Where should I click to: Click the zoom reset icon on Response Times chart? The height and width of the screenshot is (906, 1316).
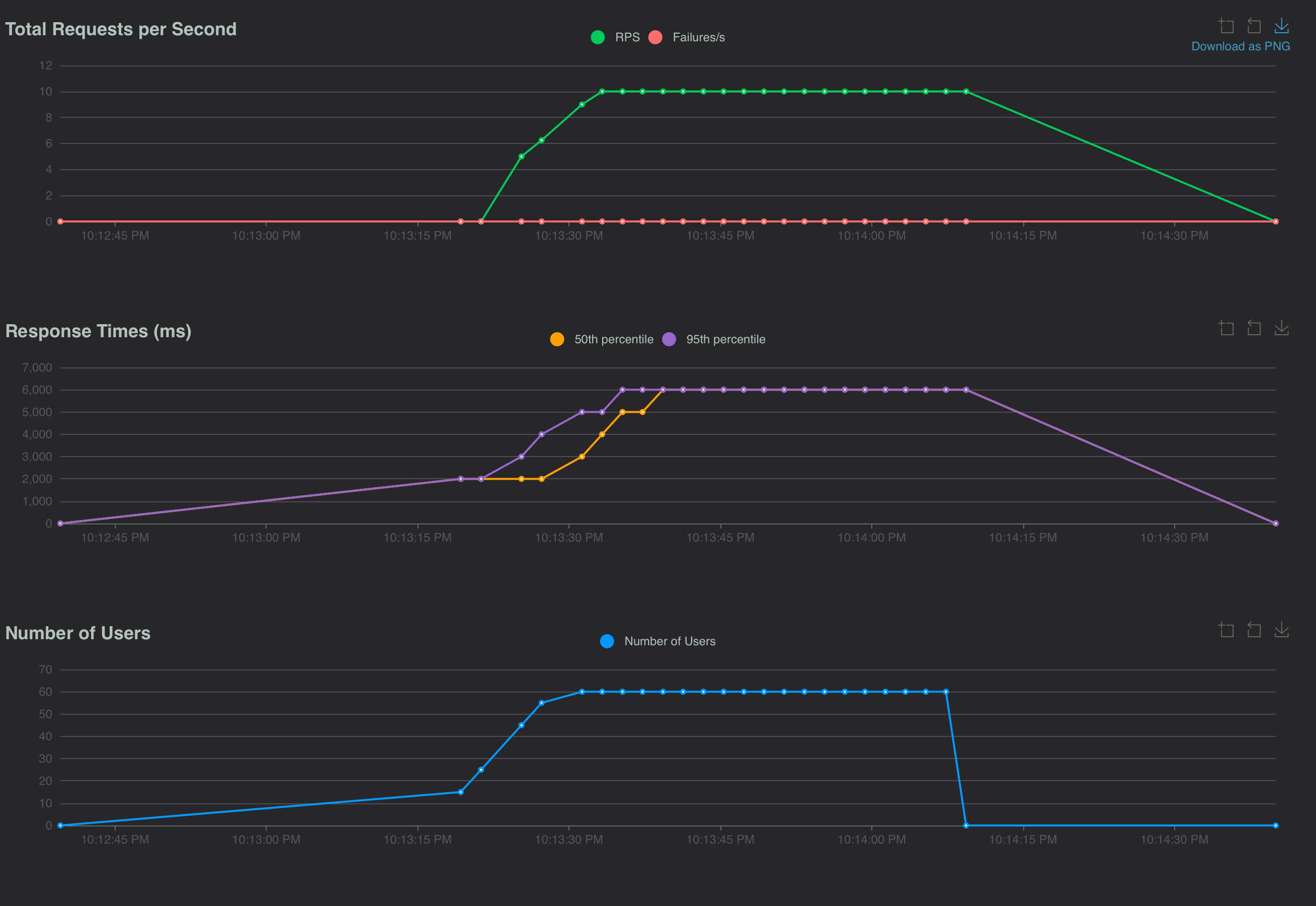[x=1254, y=328]
